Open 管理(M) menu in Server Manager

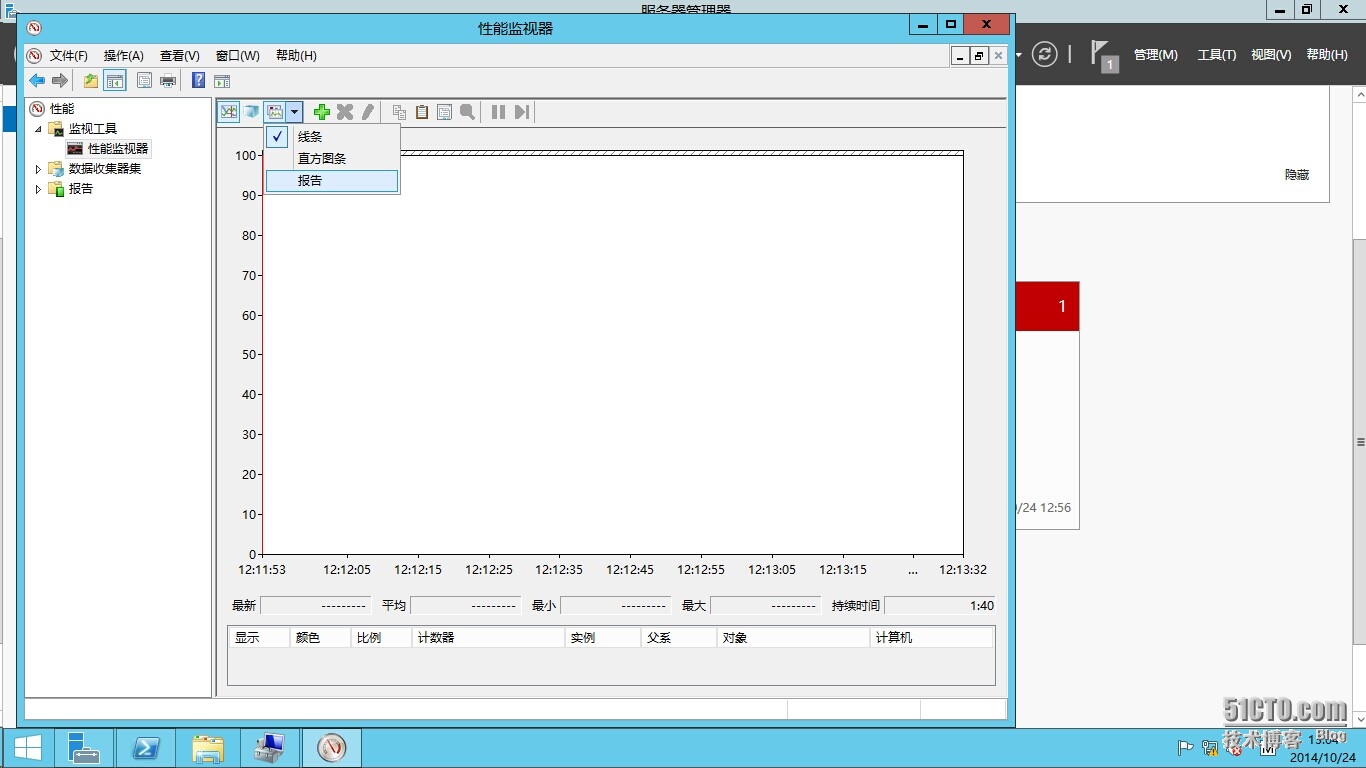click(1155, 55)
